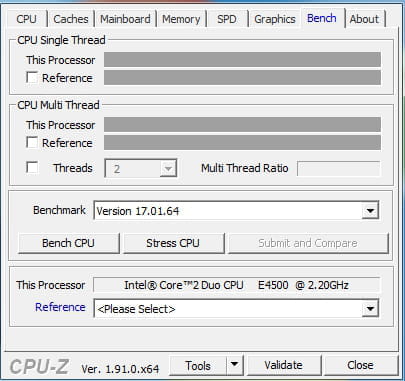405x381 pixels.
Task: Click the Validate button
Action: [x=284, y=365]
